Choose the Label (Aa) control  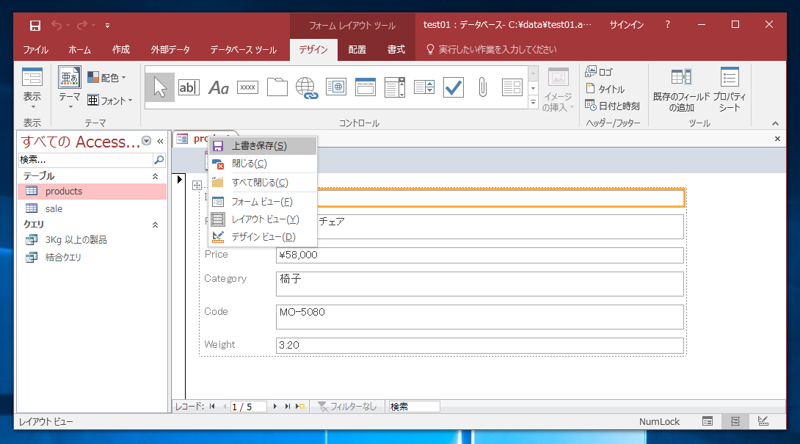coord(218,88)
